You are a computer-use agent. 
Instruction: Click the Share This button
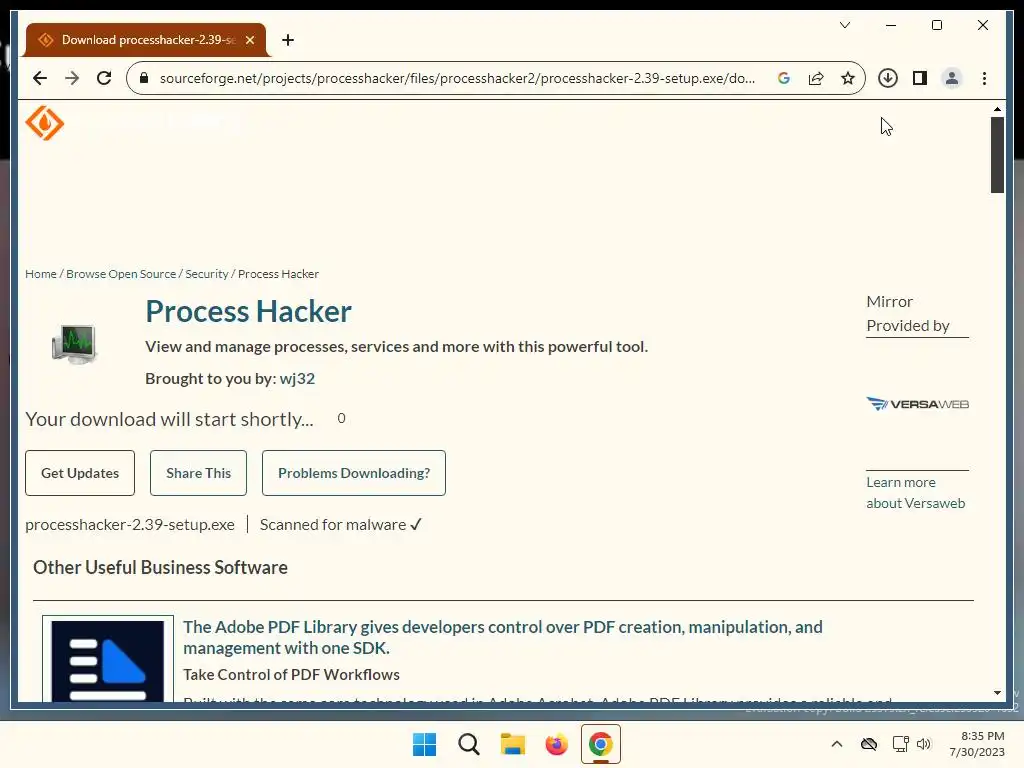pos(199,473)
